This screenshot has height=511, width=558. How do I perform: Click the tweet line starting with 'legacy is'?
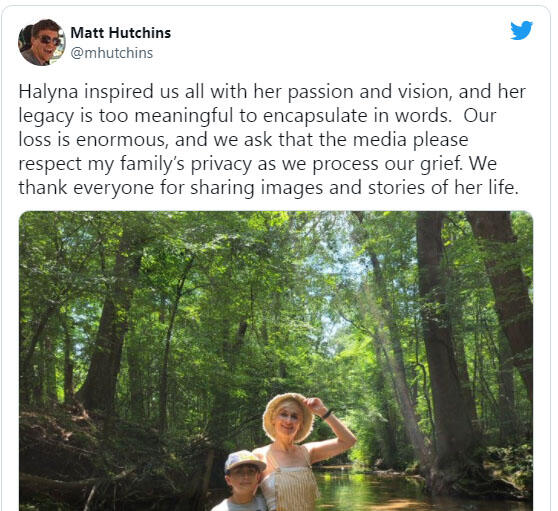[x=257, y=116]
